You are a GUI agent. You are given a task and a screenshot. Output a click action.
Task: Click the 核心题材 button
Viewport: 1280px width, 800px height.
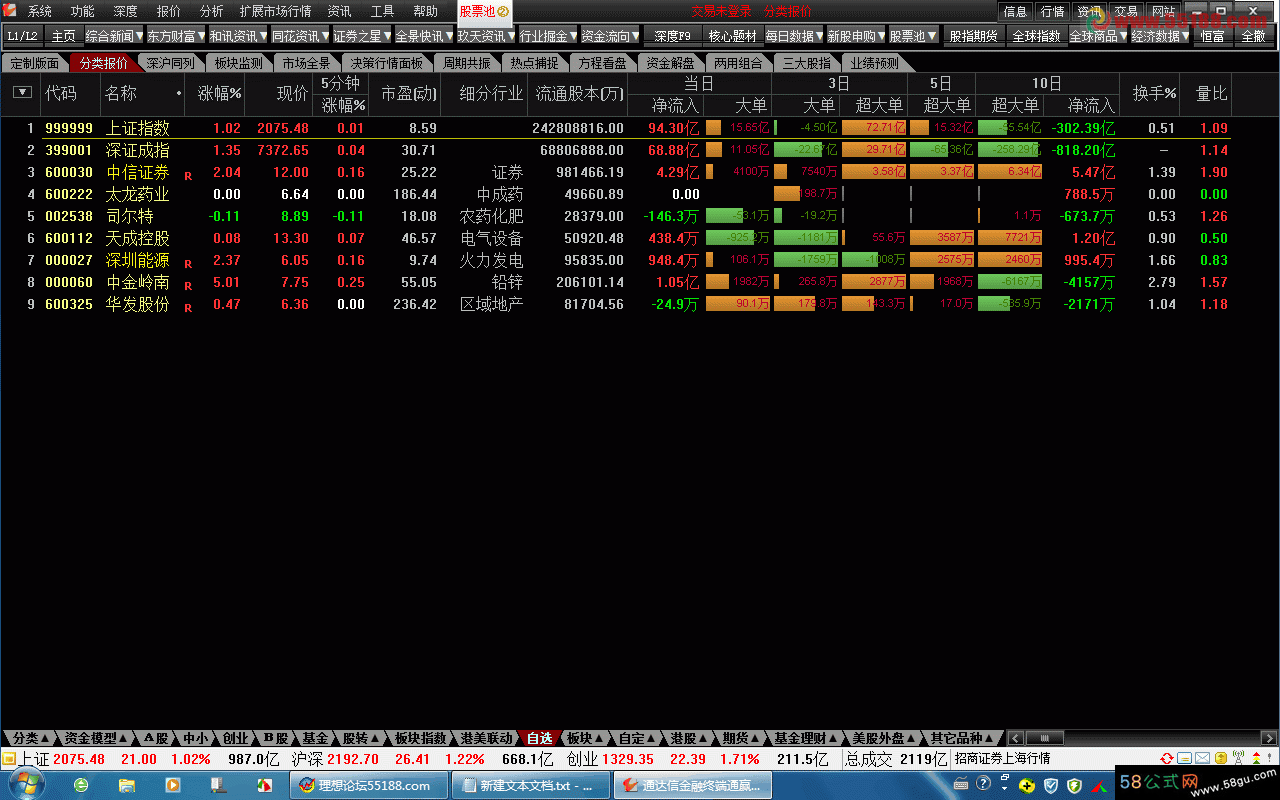pyautogui.click(x=733, y=35)
